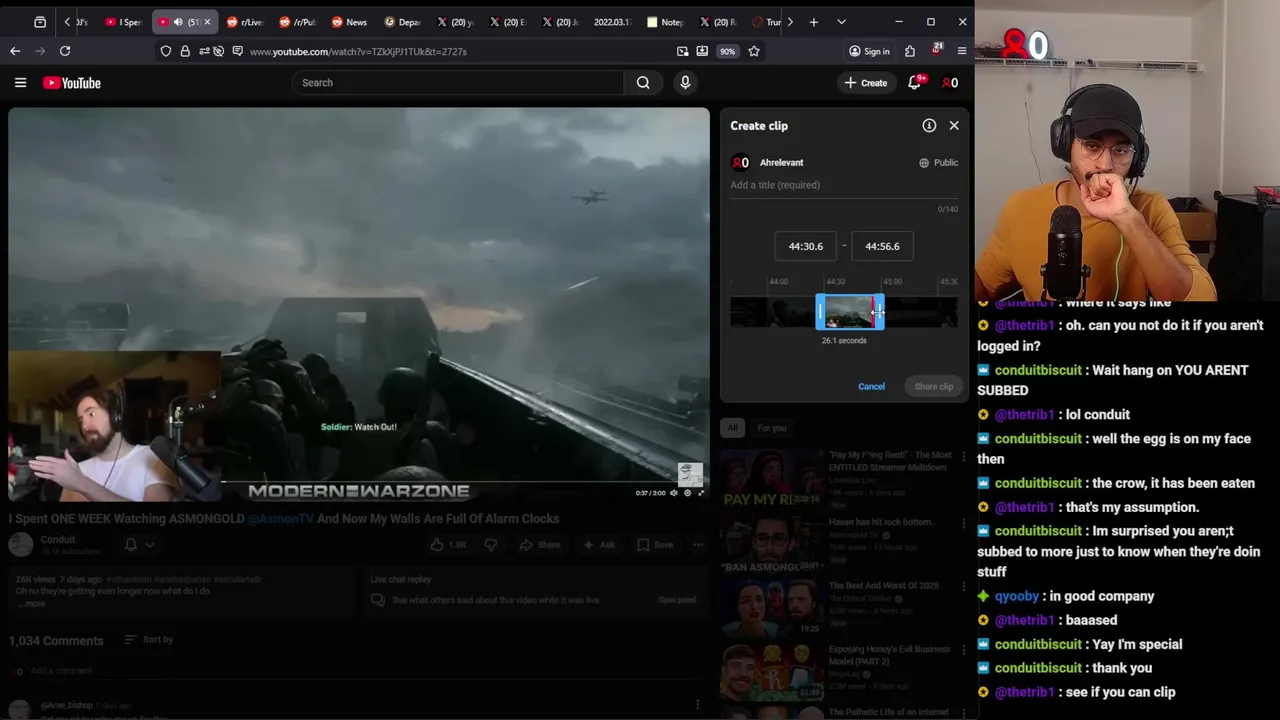This screenshot has height=720, width=1280.
Task: Open the account avatar menu in YouTube header
Action: (x=950, y=83)
